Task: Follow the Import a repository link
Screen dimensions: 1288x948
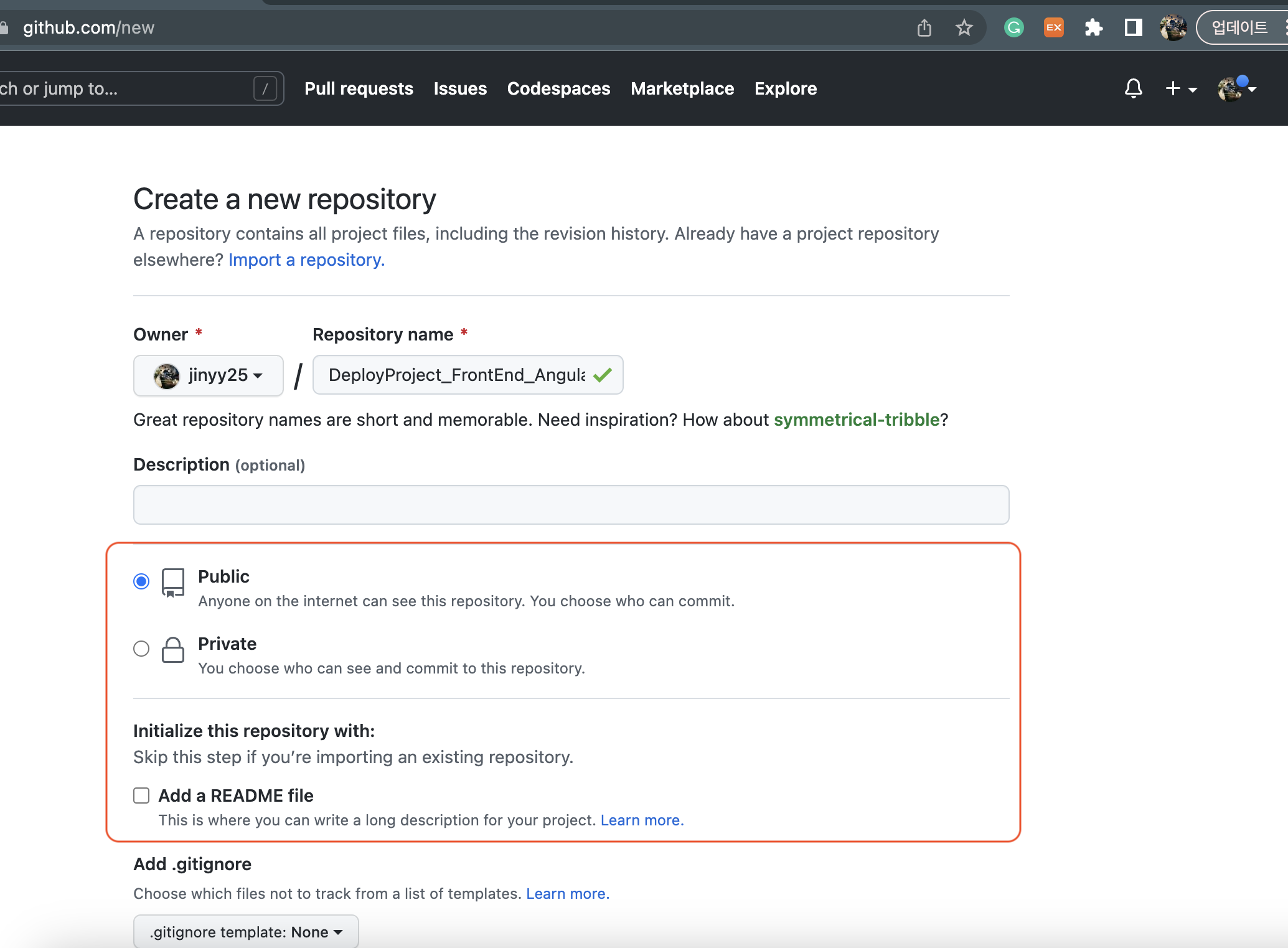Action: pyautogui.click(x=306, y=260)
